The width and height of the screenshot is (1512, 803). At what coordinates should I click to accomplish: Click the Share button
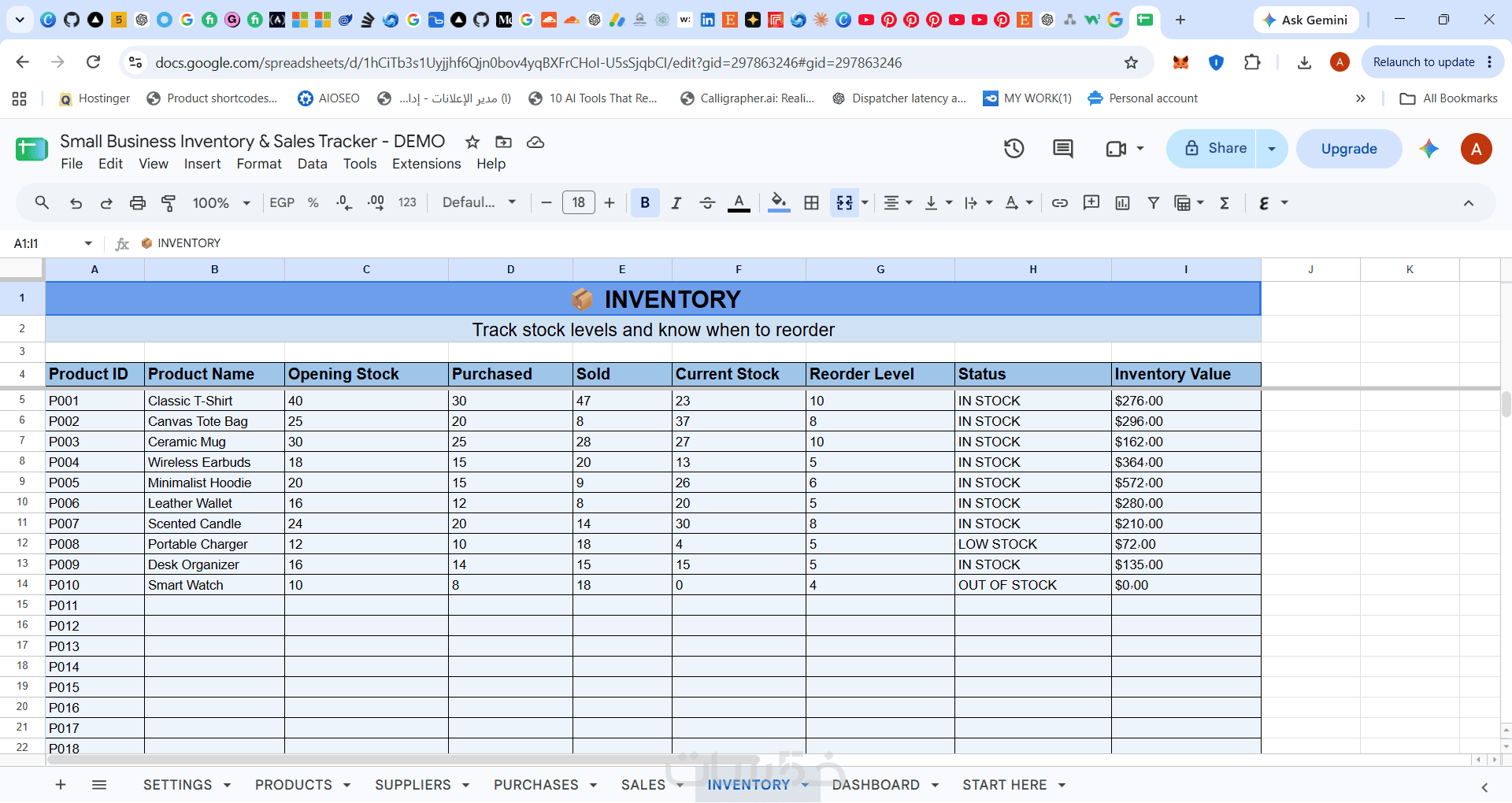tap(1213, 149)
